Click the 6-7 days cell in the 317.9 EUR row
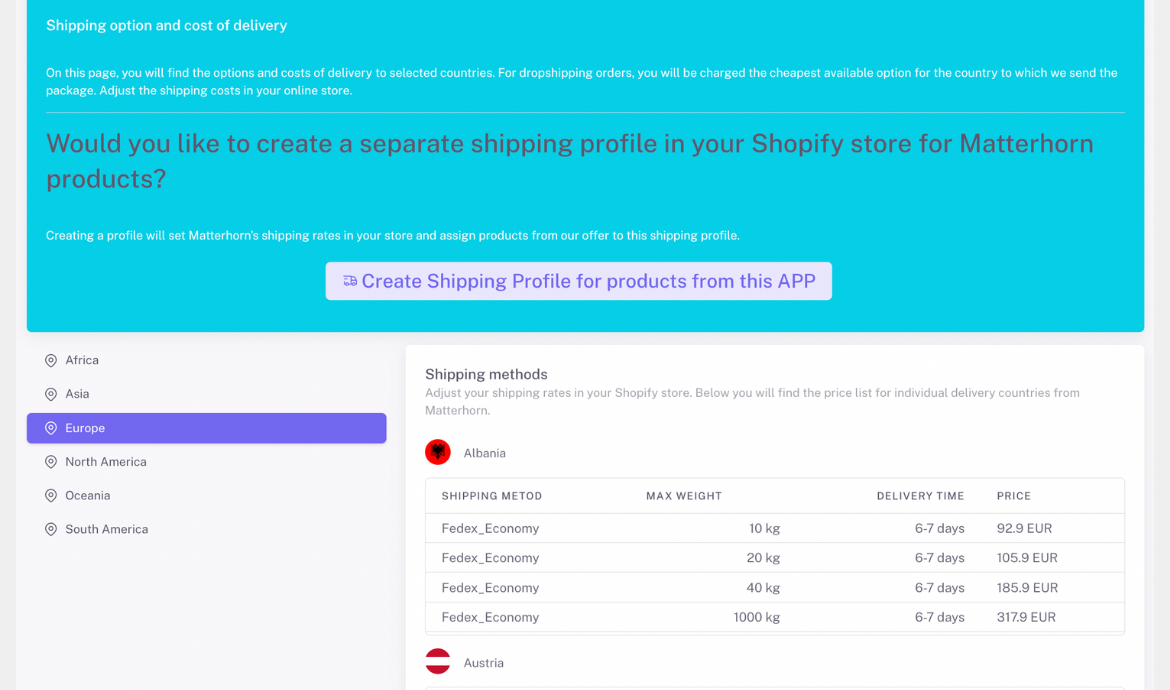1170x690 pixels. 939,617
